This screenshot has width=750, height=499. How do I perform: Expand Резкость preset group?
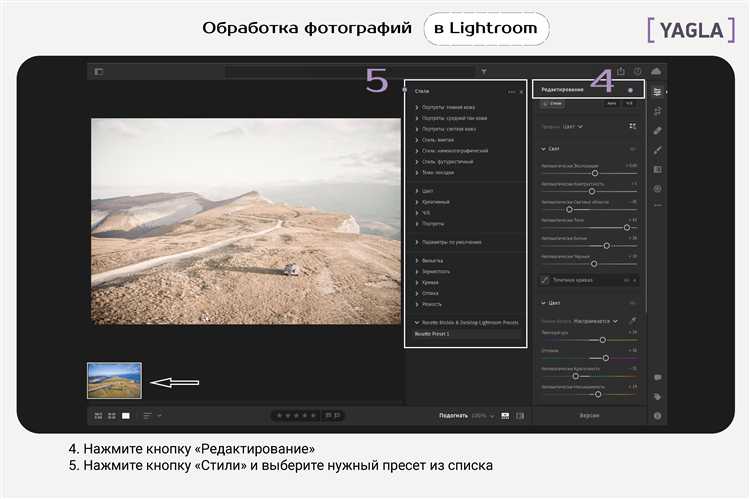pyautogui.click(x=428, y=304)
